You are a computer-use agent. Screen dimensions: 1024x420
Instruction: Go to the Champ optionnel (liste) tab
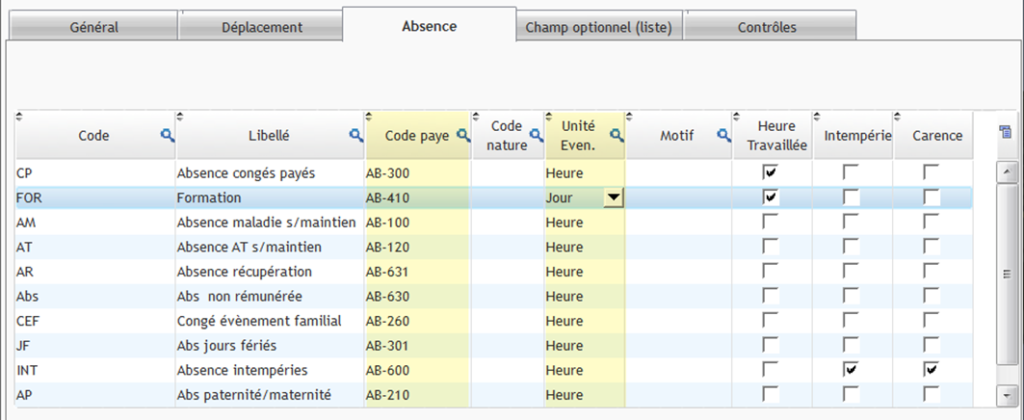(599, 27)
